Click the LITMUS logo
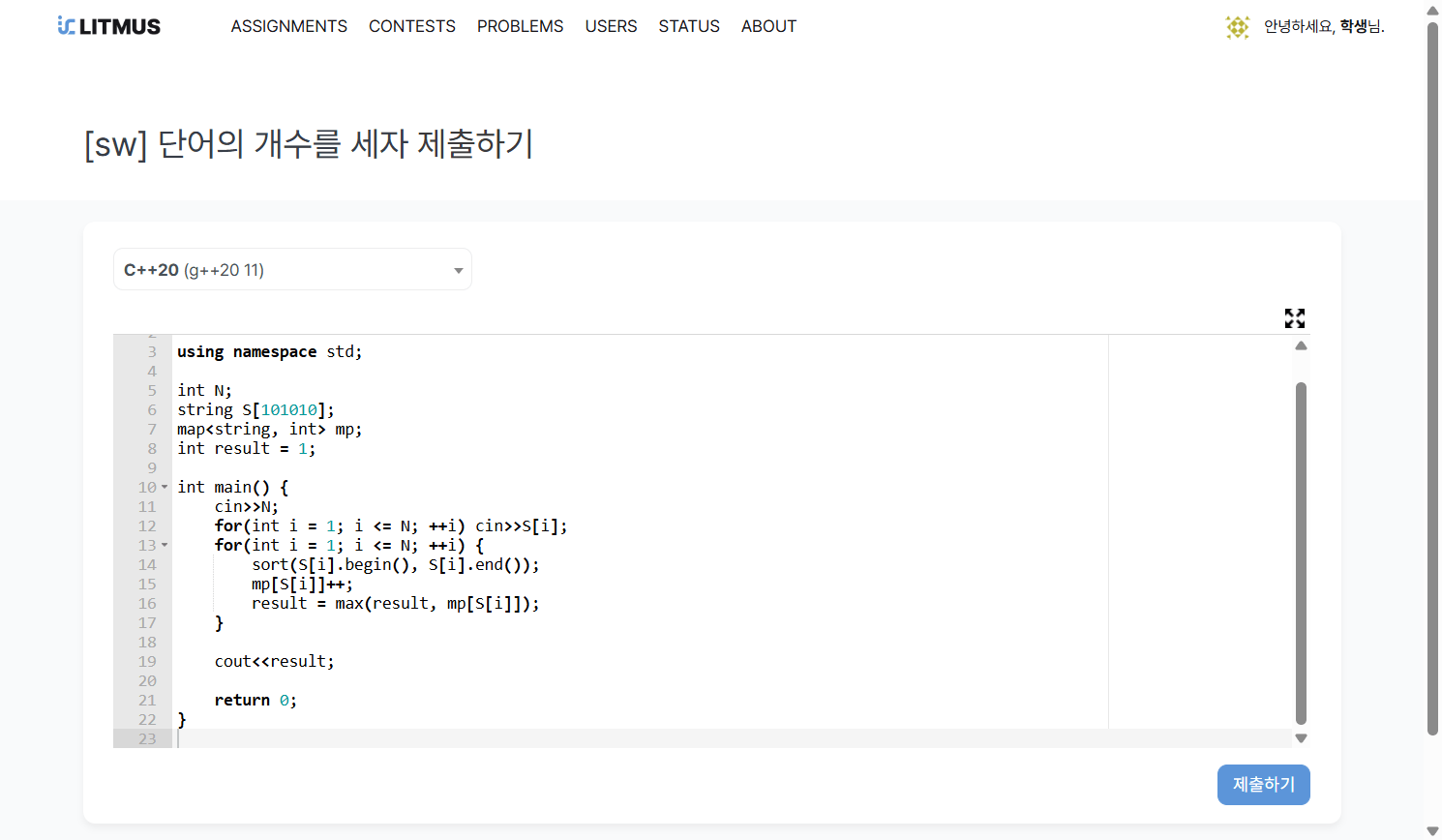 coord(109,26)
